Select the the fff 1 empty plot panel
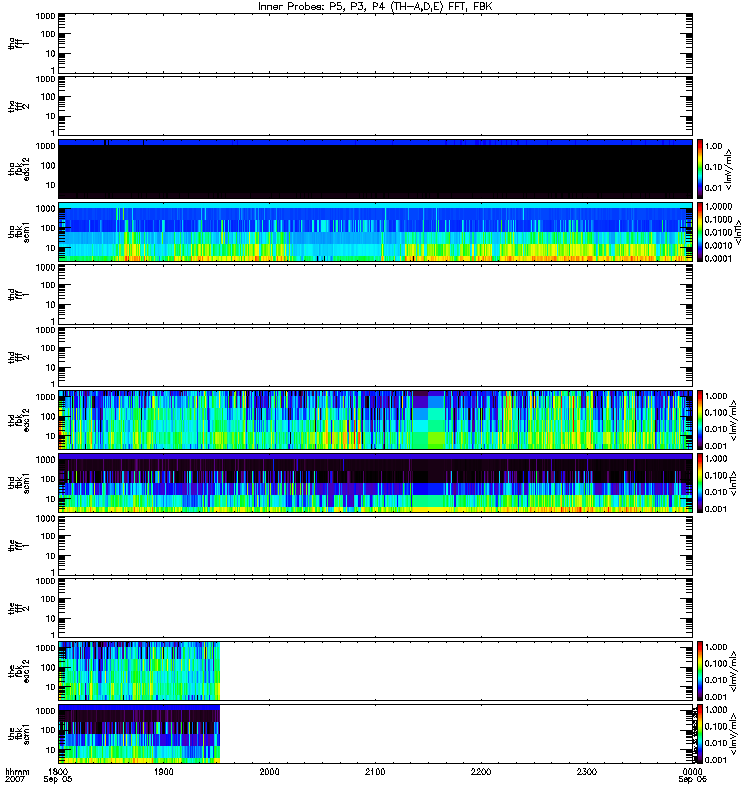750x800 pixels. [376, 545]
